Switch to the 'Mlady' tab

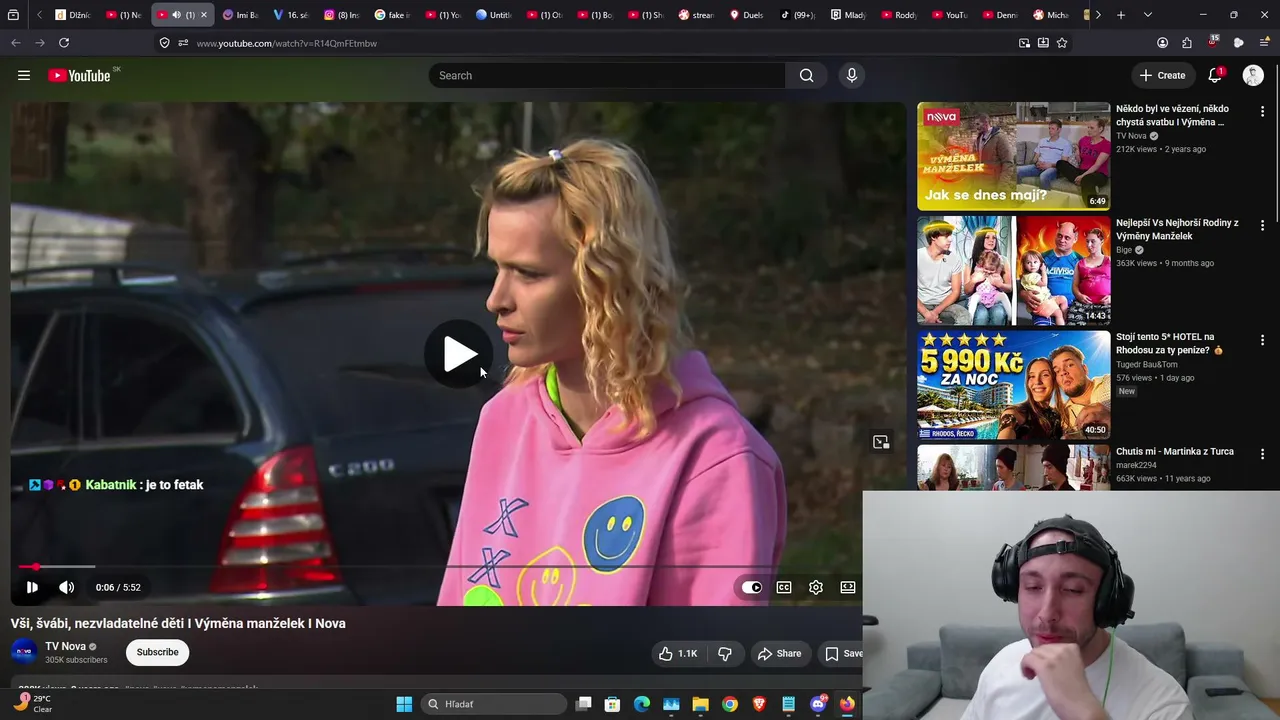[849, 15]
